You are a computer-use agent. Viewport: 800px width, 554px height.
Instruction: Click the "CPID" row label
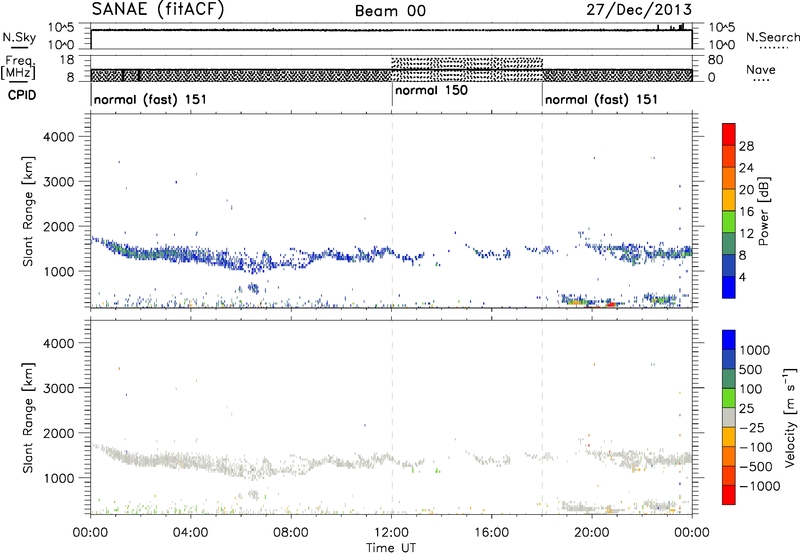point(22,95)
